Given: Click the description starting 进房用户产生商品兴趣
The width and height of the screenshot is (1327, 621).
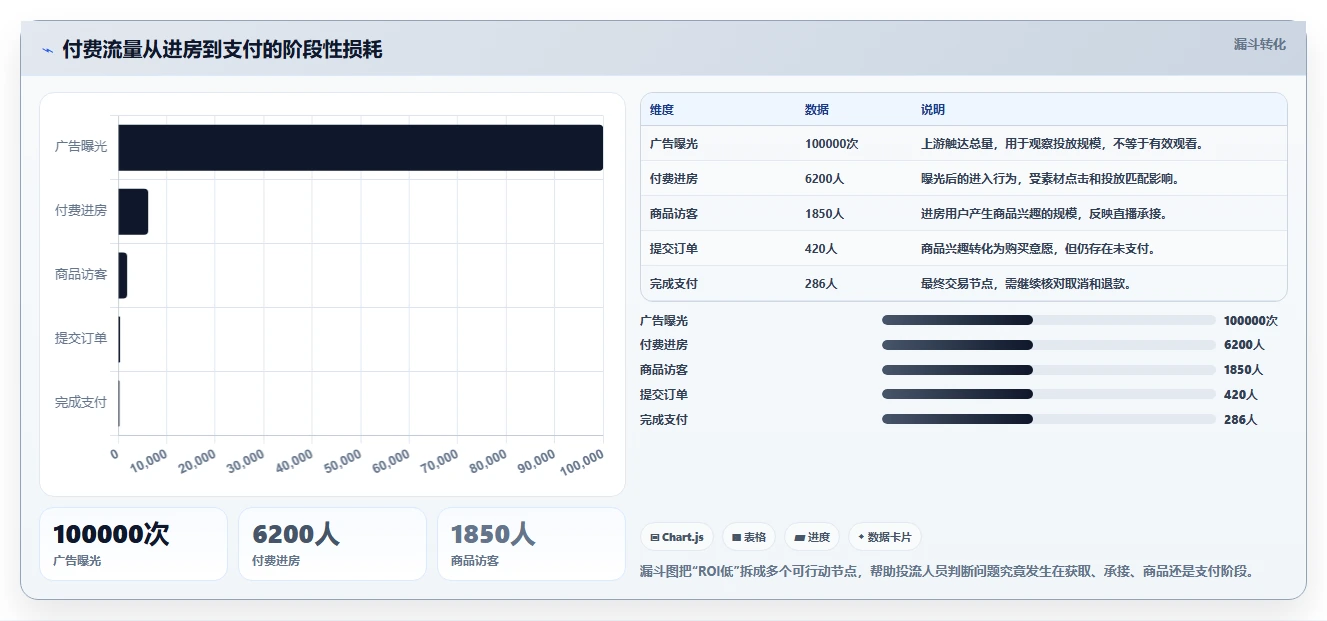Looking at the screenshot, I should pyautogui.click(x=1046, y=214).
